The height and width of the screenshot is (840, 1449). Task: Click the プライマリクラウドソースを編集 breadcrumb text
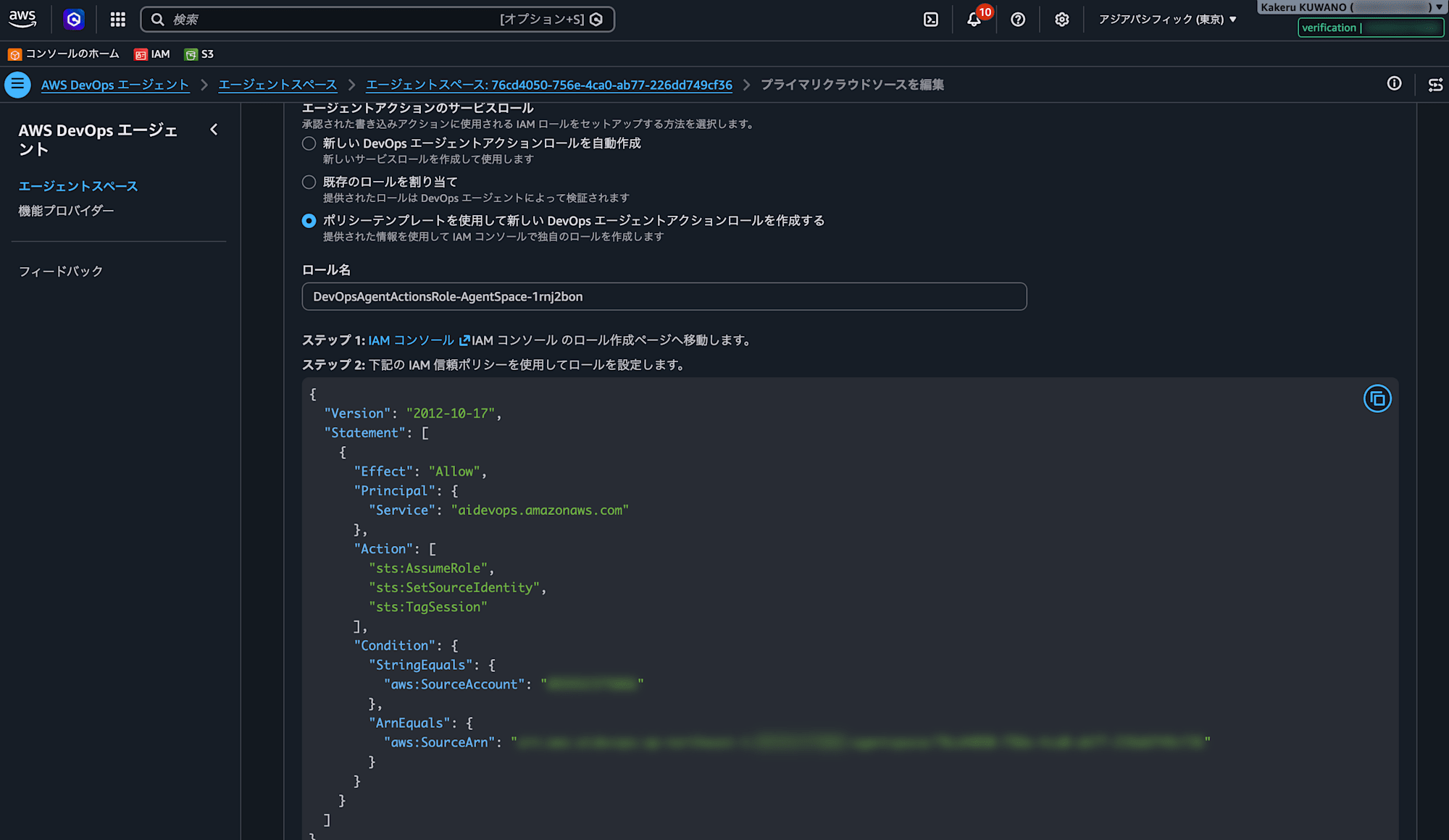(x=852, y=85)
